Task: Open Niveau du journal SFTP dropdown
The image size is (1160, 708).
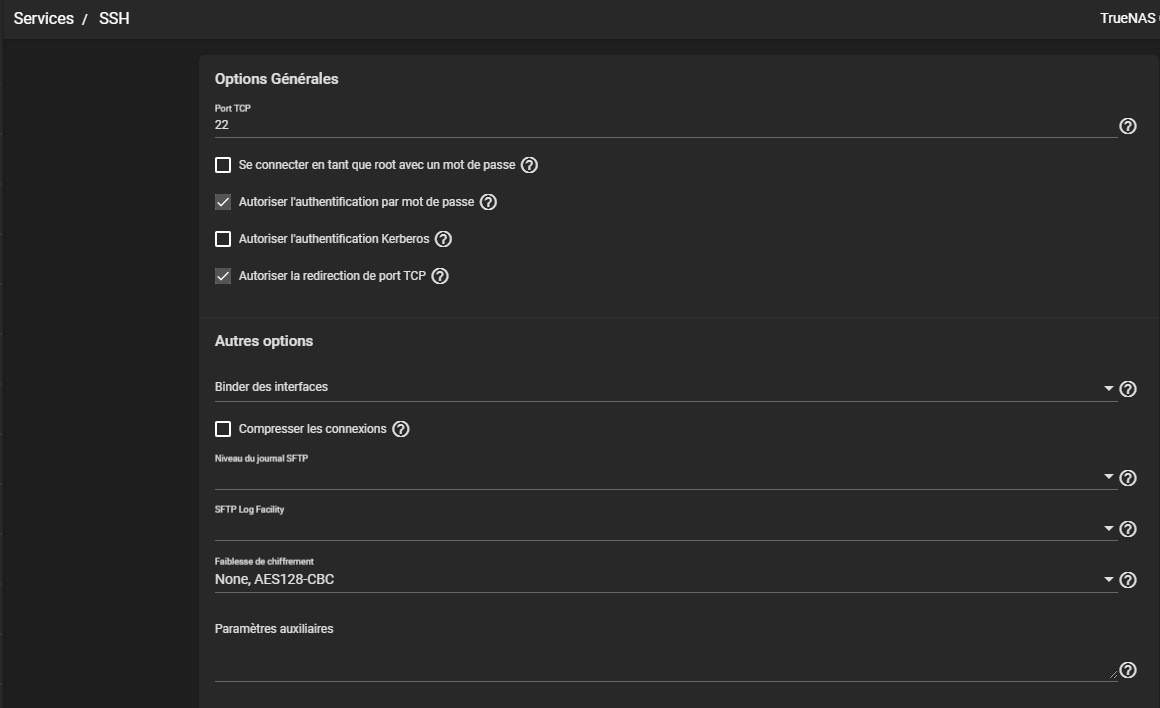Action: tap(1108, 477)
